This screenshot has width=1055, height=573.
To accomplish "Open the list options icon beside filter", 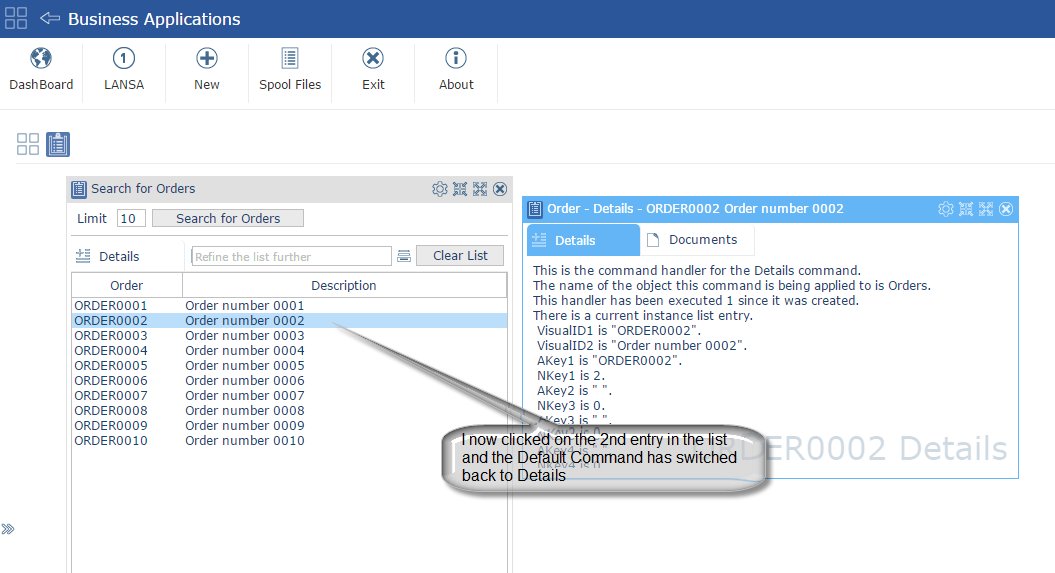I will coord(404,256).
